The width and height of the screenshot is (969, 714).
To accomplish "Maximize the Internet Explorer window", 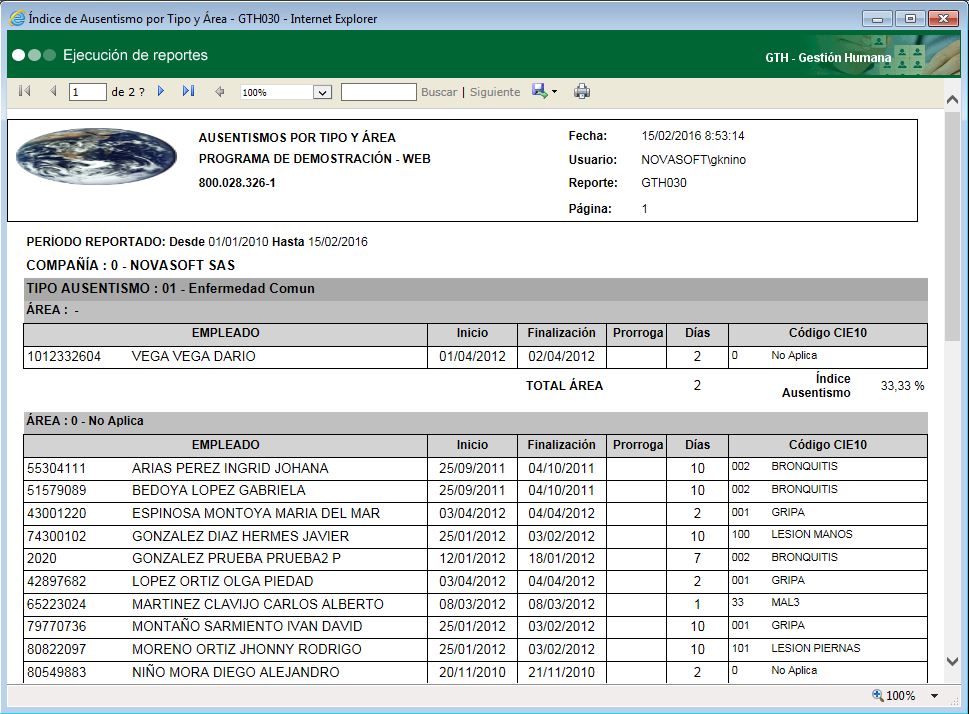I will 910,19.
